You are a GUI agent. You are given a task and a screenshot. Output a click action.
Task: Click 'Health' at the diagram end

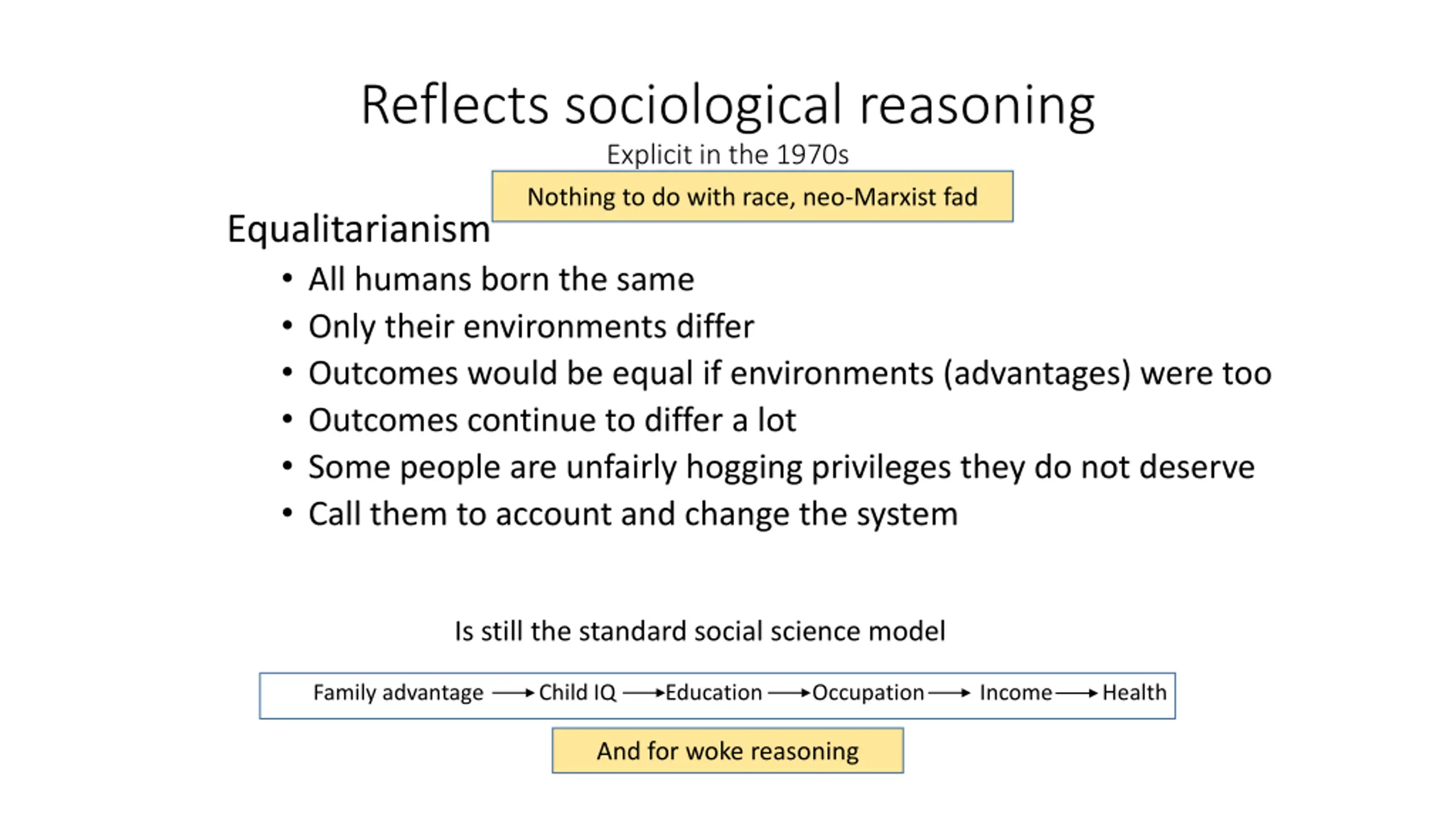pos(1135,693)
